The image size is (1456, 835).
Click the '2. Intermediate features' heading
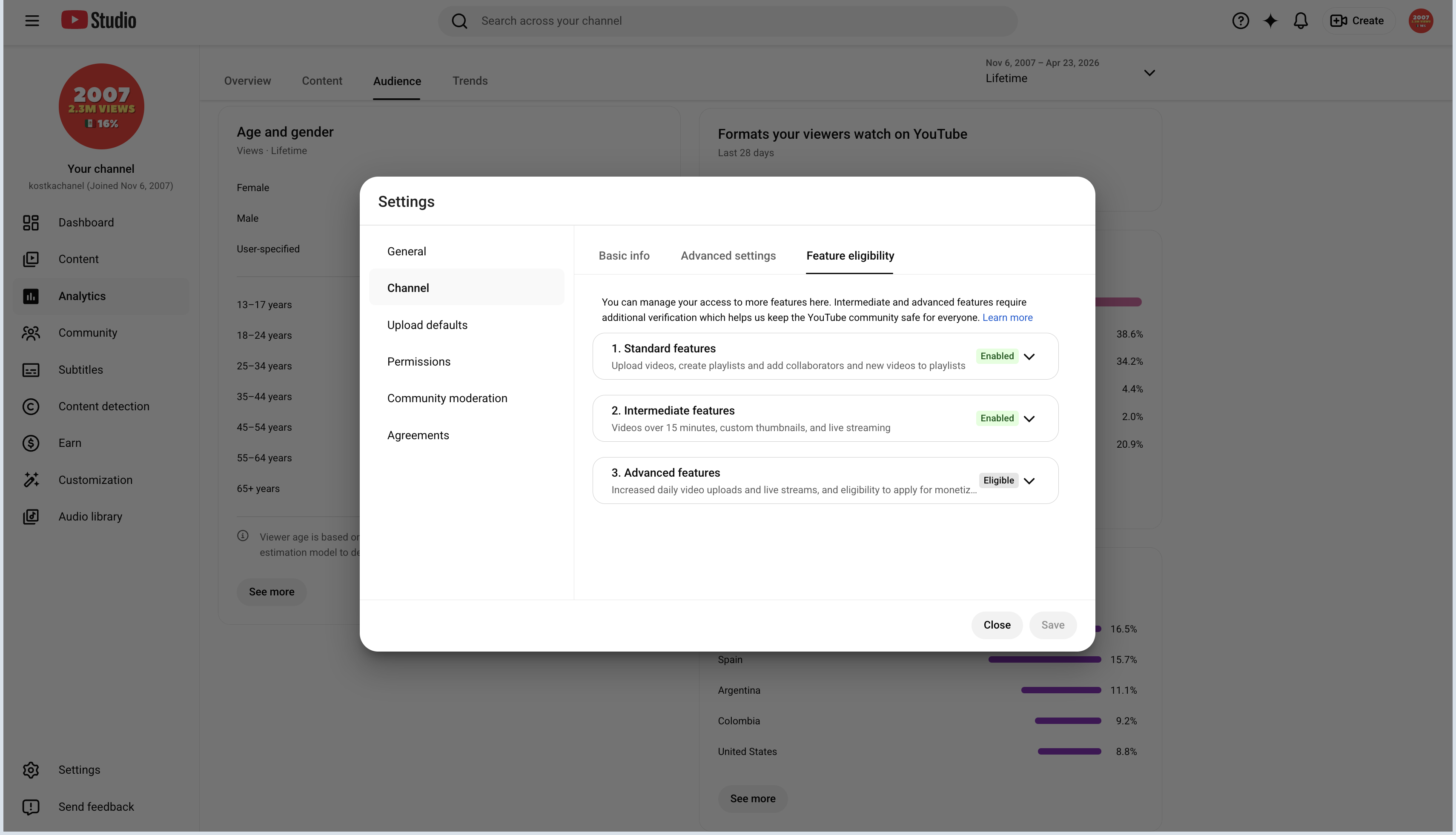point(673,411)
